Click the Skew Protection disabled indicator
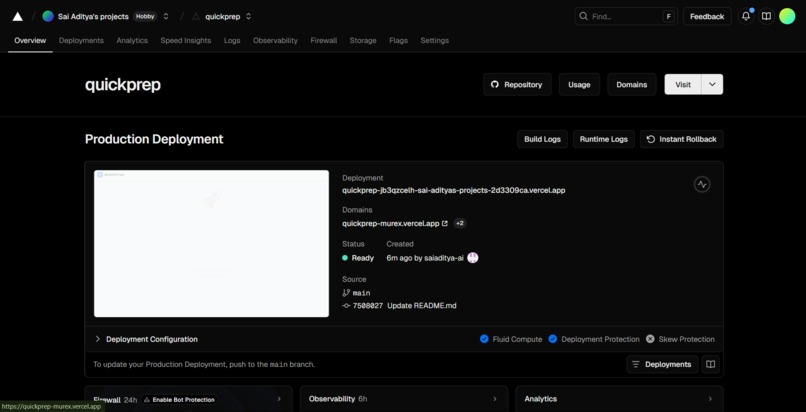Screen dimensions: 806x412 click(x=650, y=339)
